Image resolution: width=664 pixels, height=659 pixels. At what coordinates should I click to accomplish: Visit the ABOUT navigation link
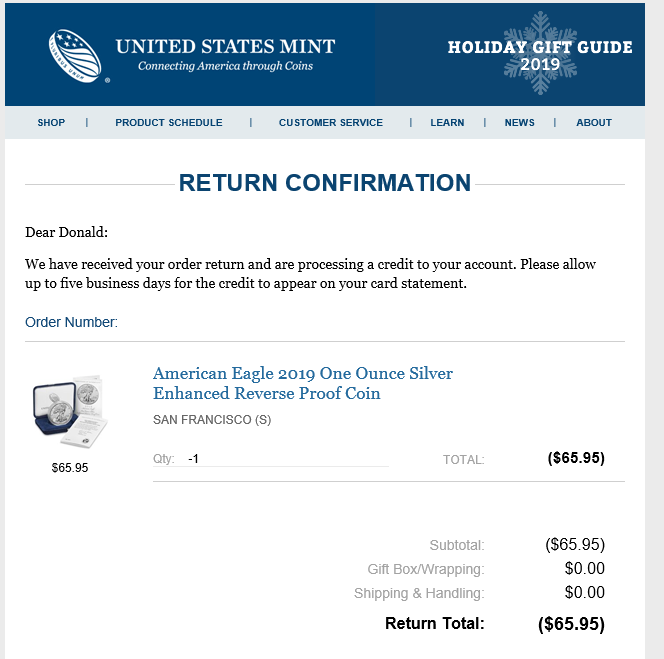(594, 122)
